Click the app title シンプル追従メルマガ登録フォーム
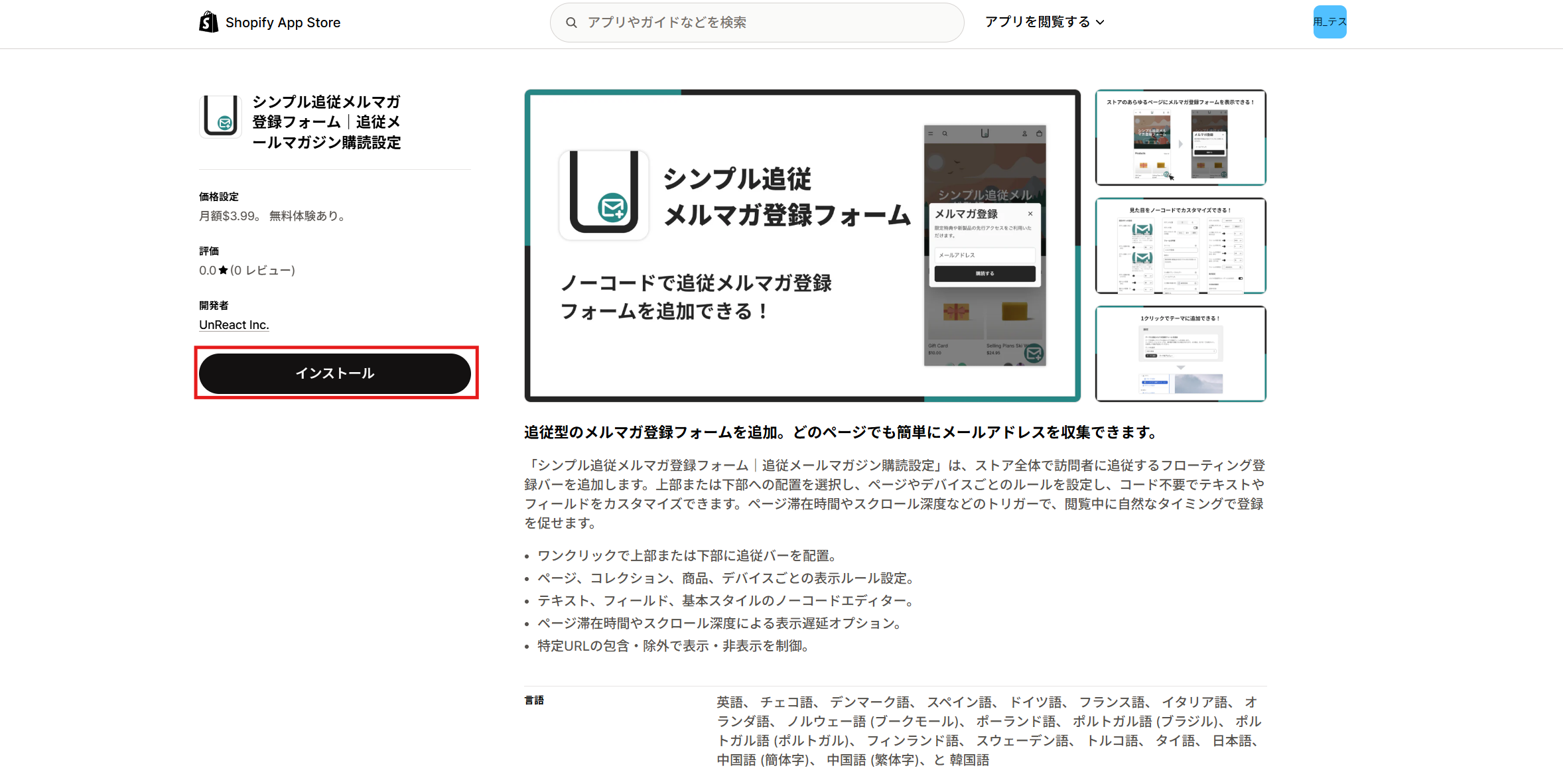This screenshot has width=1563, height=784. click(326, 122)
